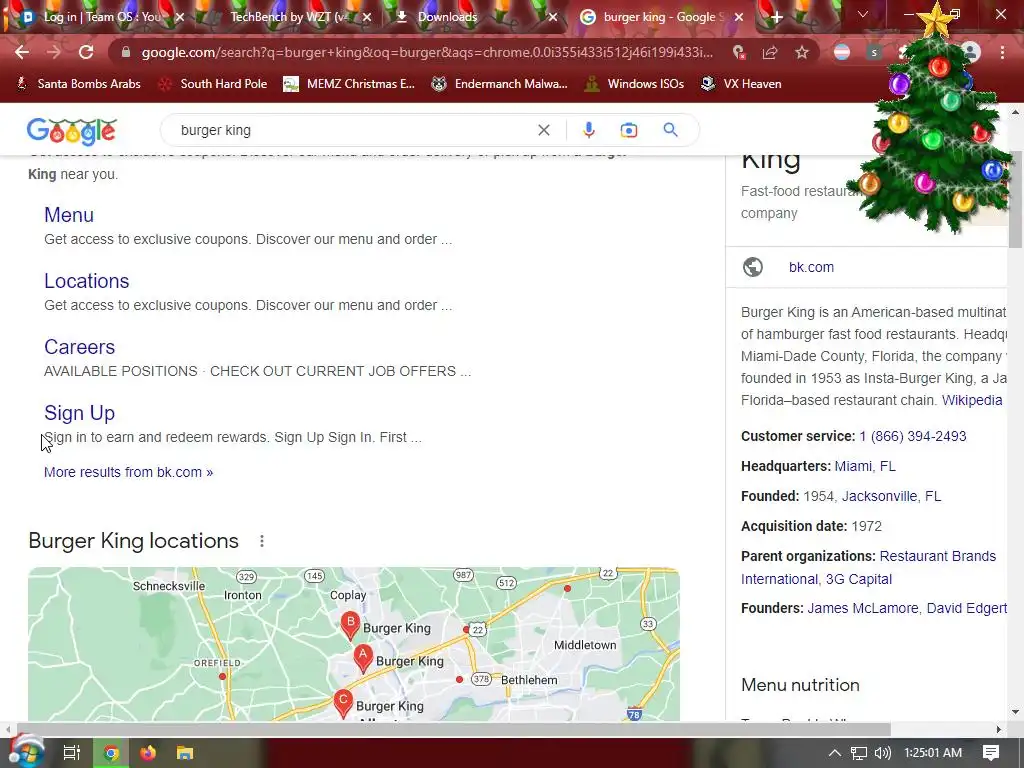
Task: Open Task View on the taskbar
Action: 72,753
